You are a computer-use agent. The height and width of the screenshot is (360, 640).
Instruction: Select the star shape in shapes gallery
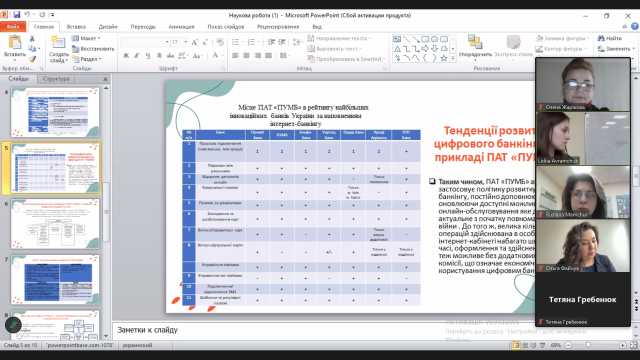[x=444, y=58]
